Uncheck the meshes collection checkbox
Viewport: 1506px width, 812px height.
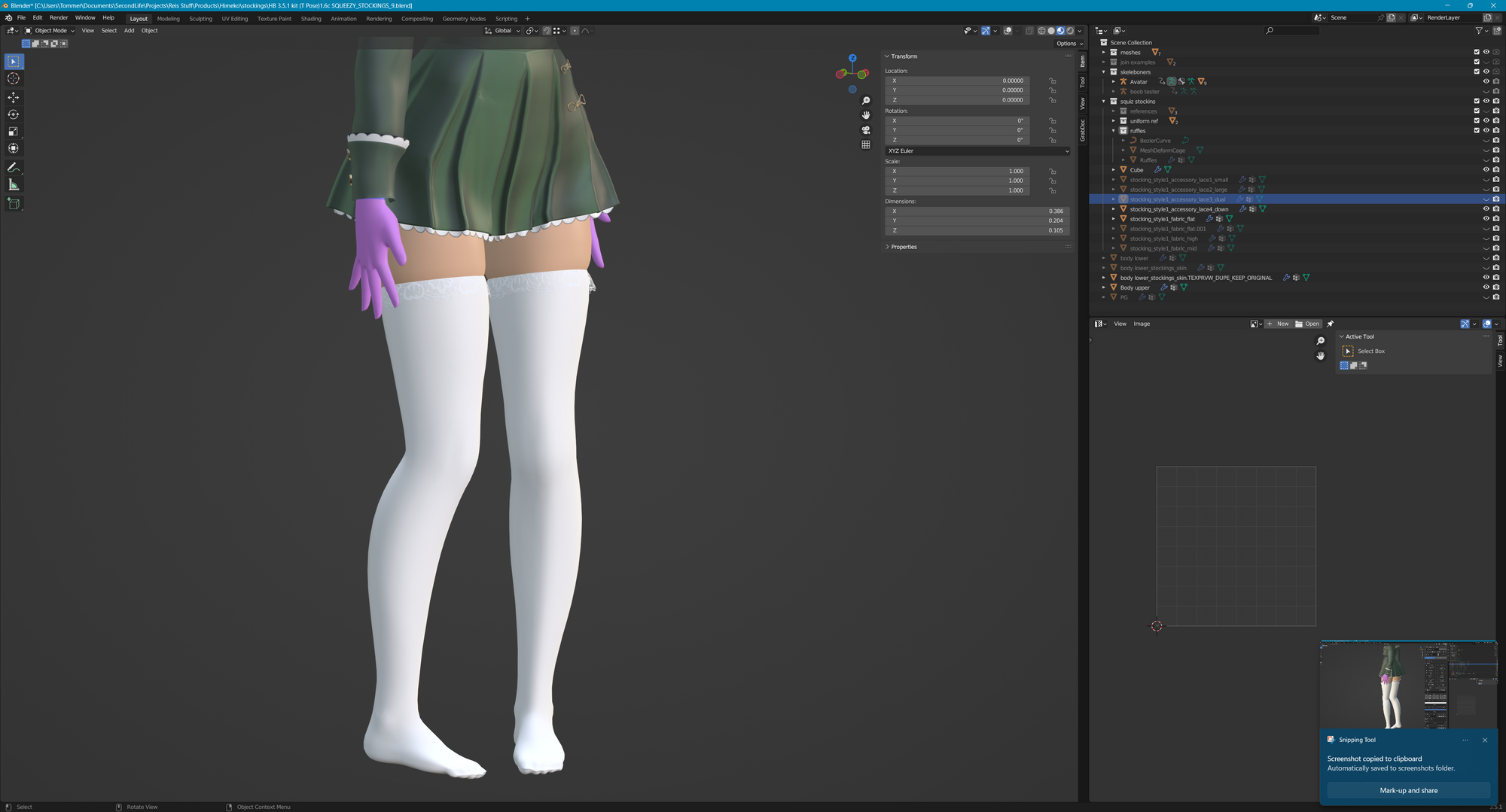click(1476, 53)
